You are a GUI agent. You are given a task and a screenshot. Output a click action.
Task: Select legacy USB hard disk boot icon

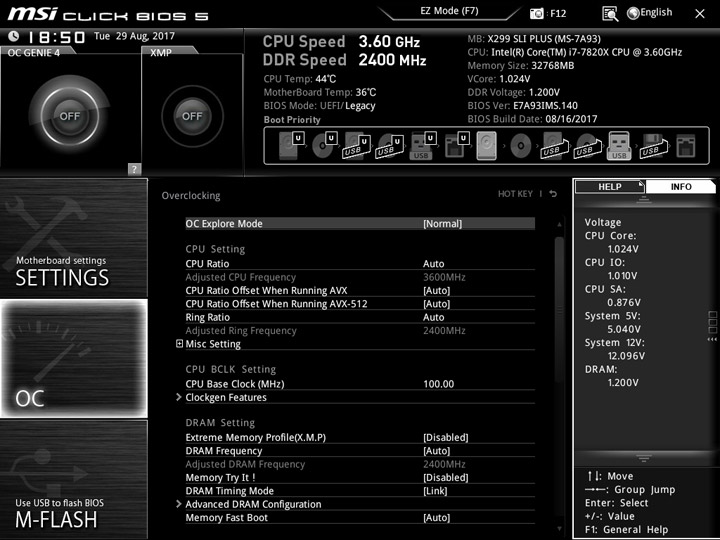[x=554, y=146]
